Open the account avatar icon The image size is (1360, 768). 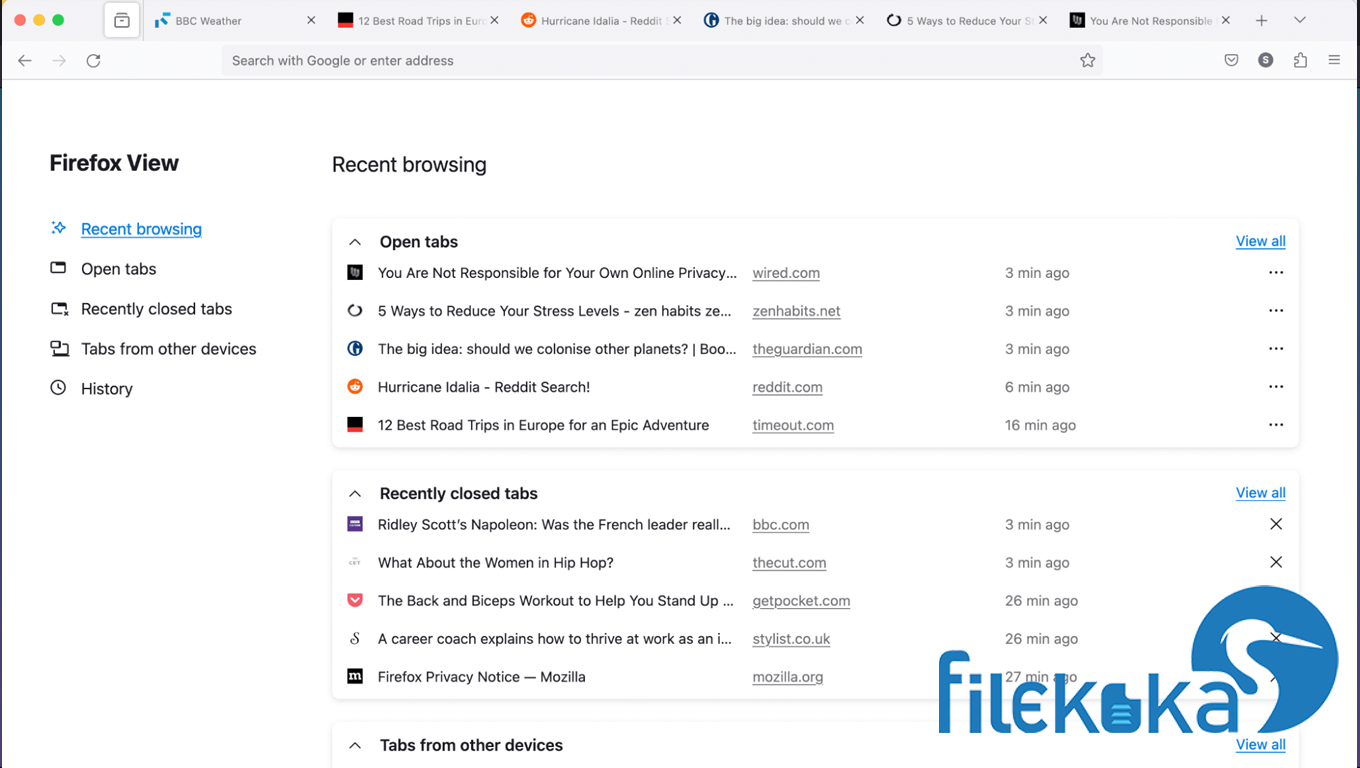(x=1266, y=61)
